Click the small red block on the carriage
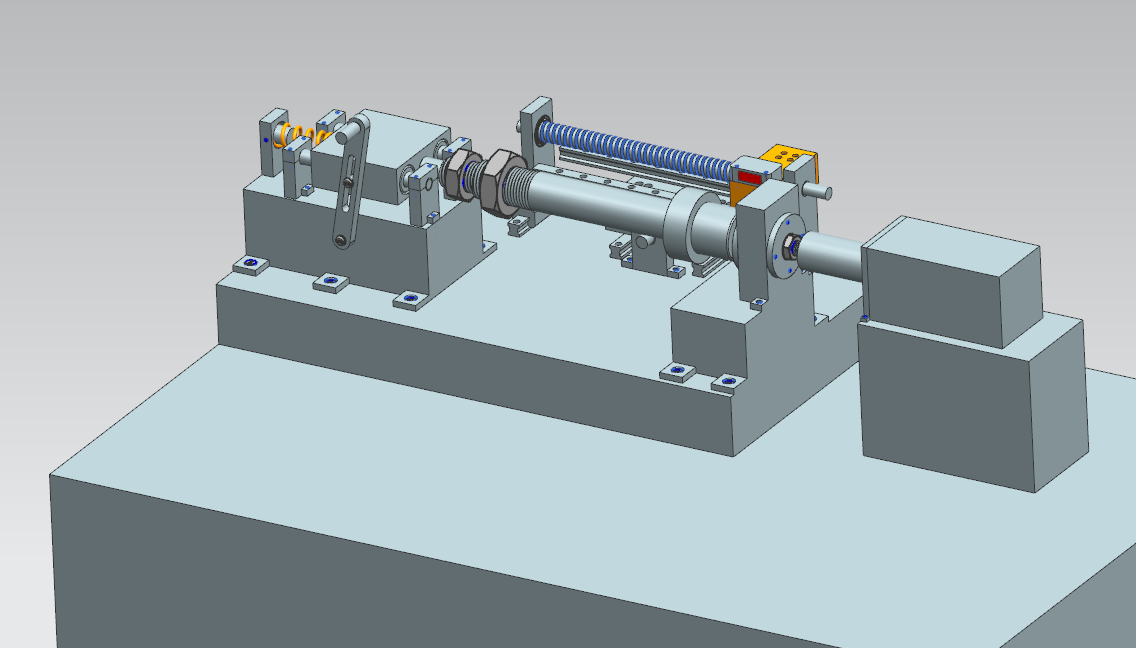 click(x=749, y=178)
